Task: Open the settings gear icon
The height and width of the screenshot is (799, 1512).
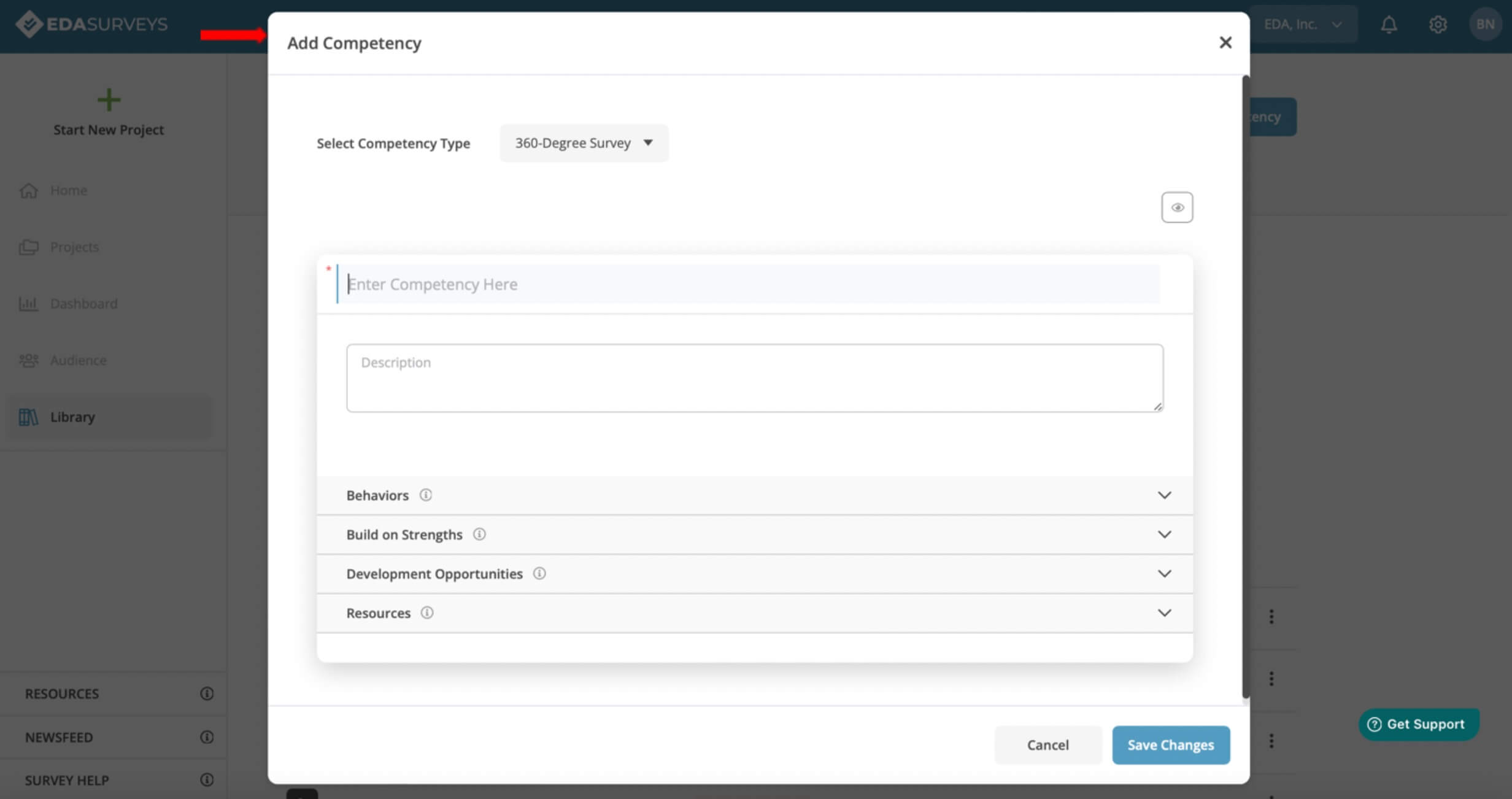Action: point(1438,25)
